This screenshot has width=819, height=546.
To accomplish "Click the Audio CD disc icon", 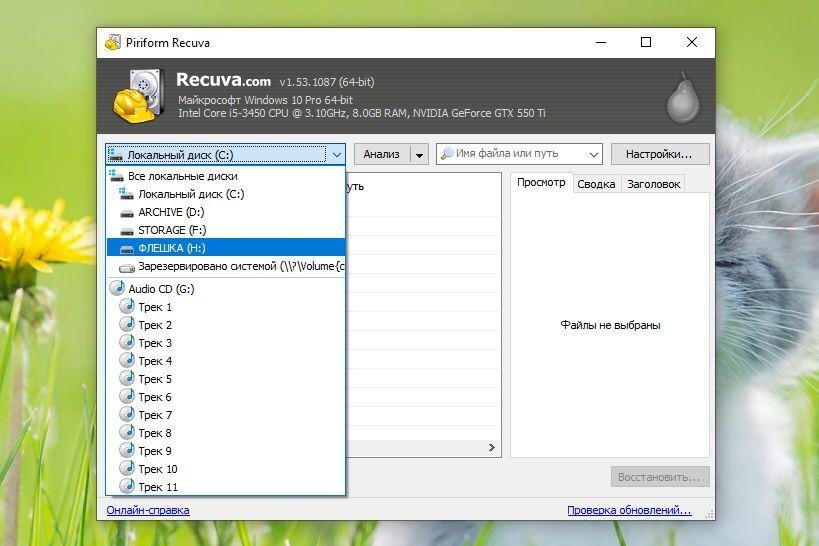I will (x=117, y=288).
